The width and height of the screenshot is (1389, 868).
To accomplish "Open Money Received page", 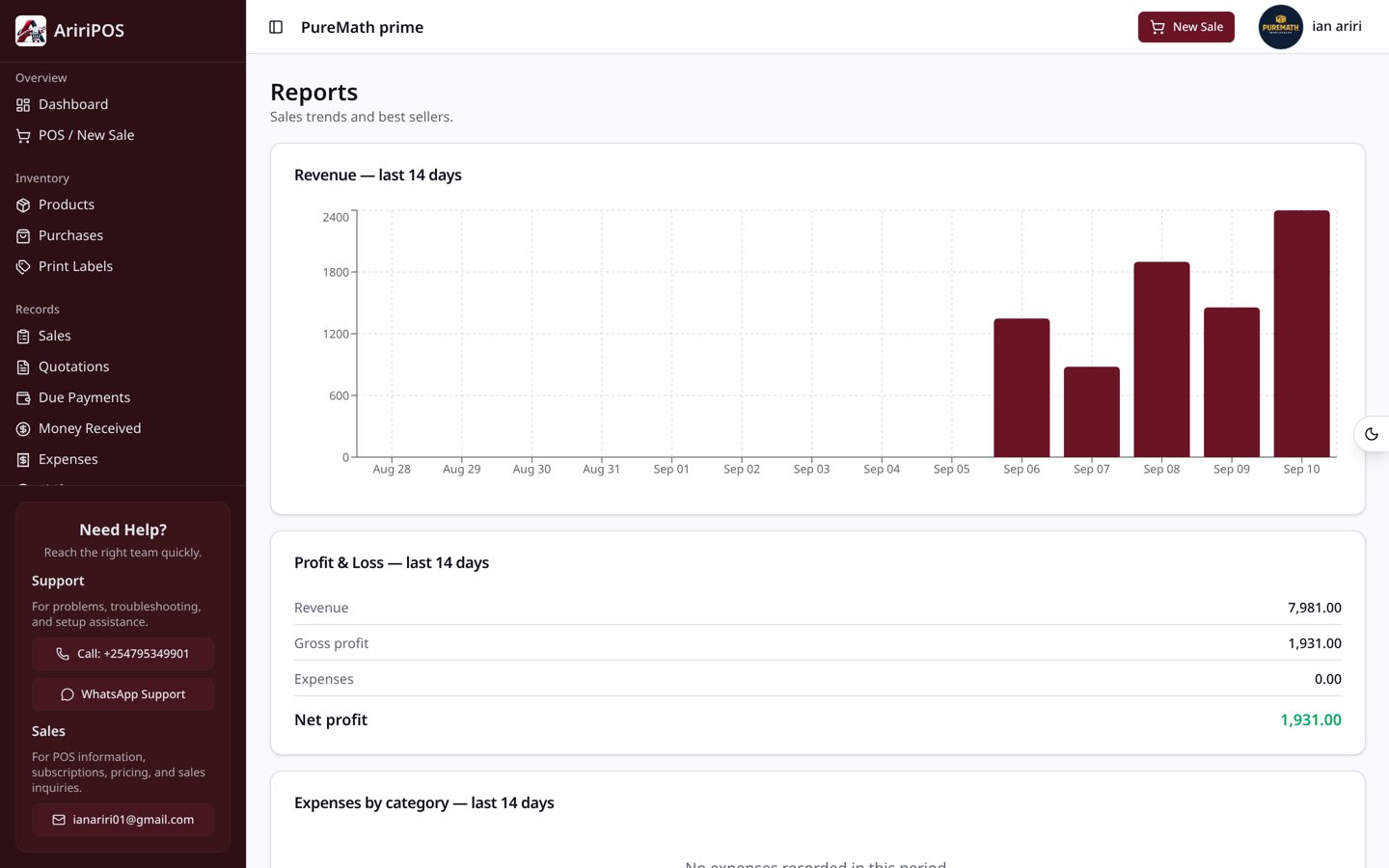I will coord(123,428).
